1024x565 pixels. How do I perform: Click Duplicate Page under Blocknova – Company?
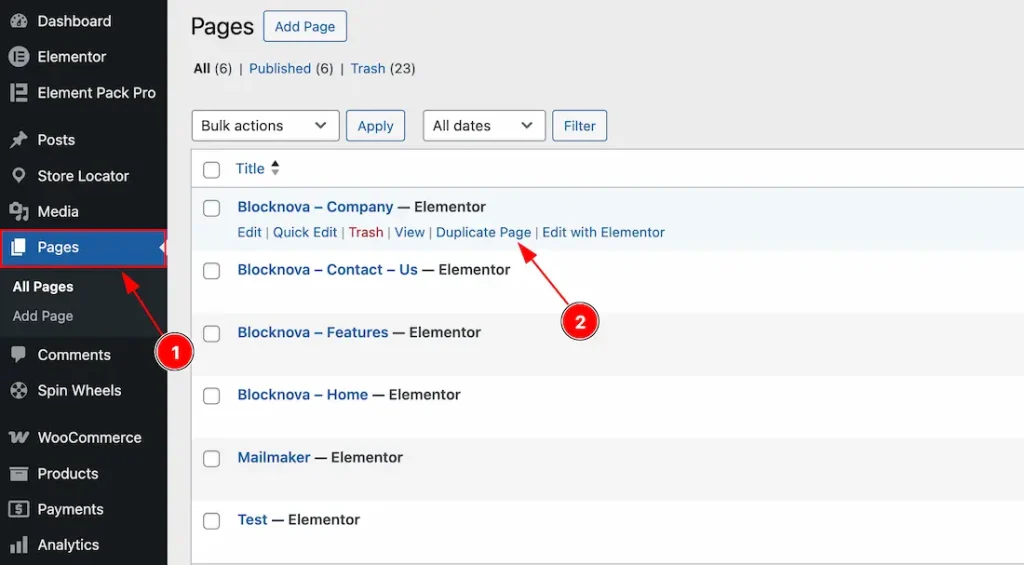coord(483,232)
